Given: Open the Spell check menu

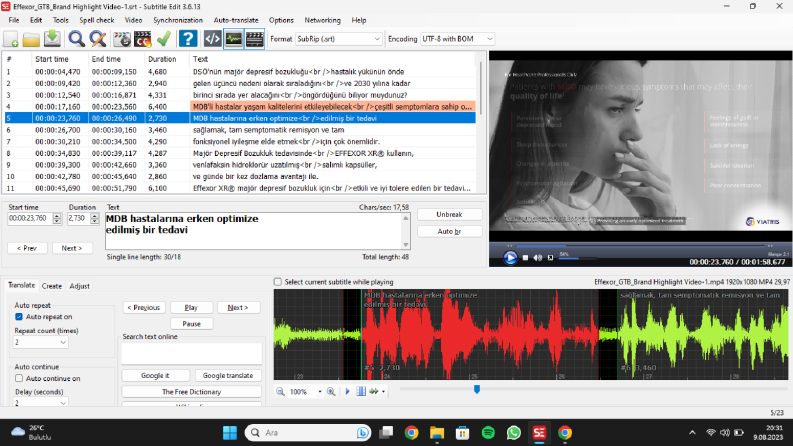Looking at the screenshot, I should [97, 20].
